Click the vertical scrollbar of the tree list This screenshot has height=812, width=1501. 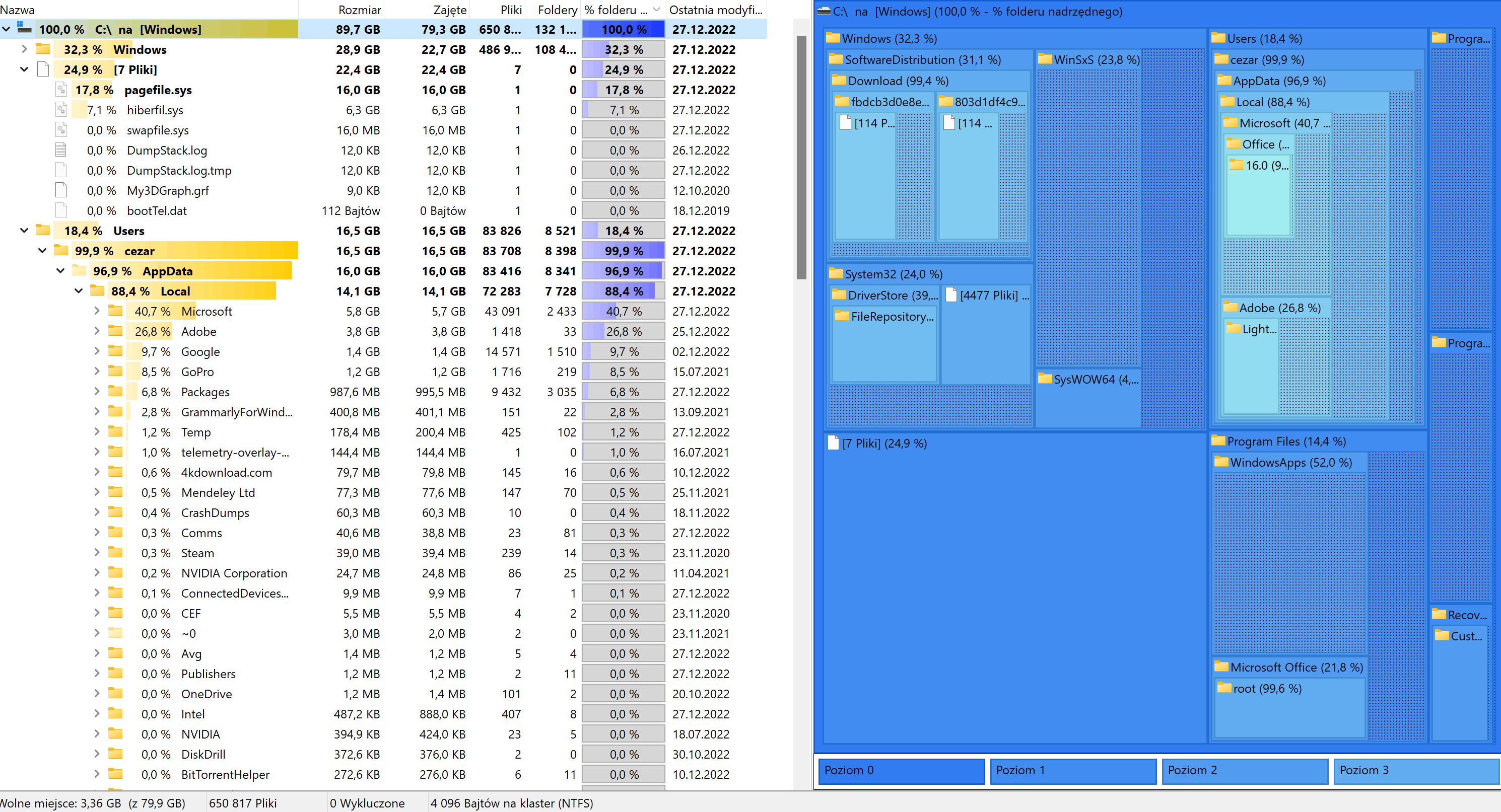pos(801,157)
